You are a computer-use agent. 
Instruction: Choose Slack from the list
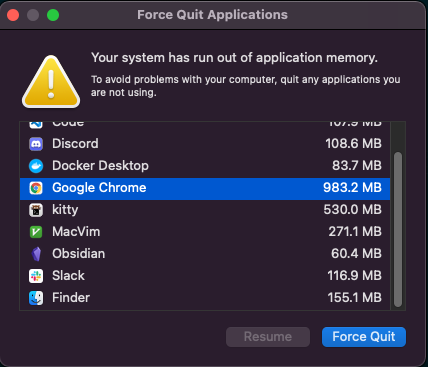(x=205, y=276)
